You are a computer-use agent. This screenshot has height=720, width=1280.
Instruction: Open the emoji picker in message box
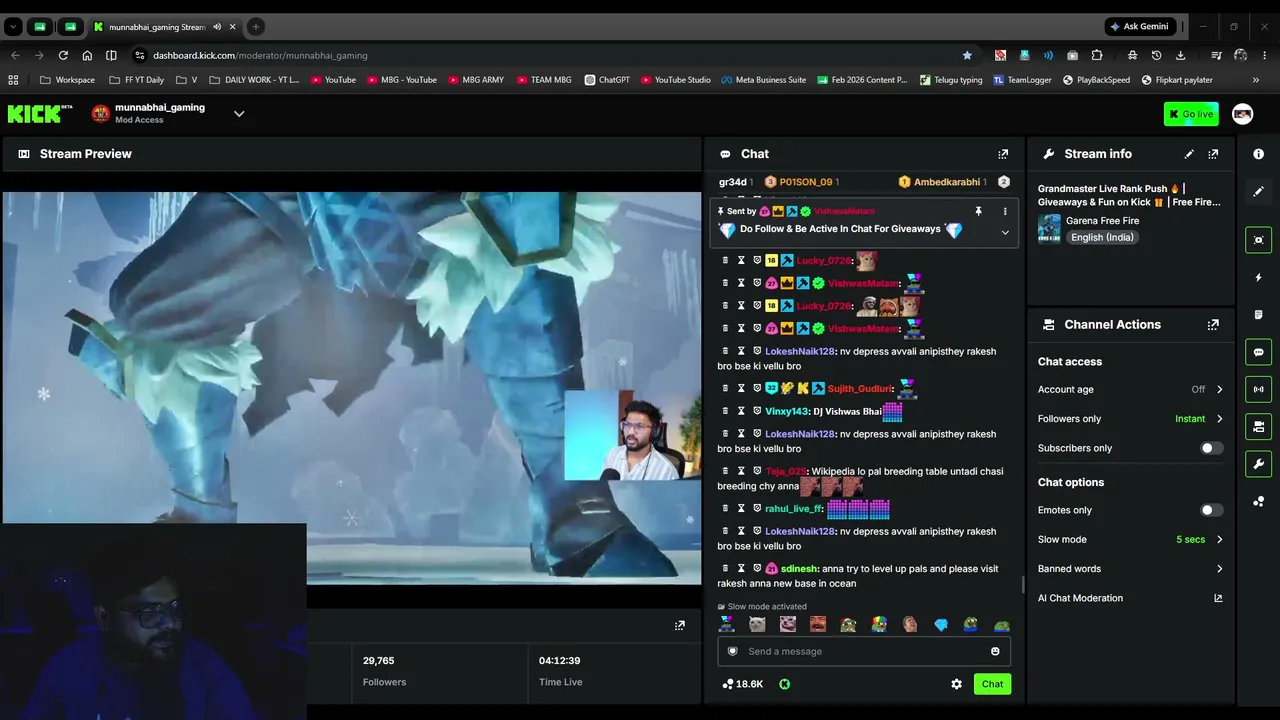pyautogui.click(x=995, y=652)
